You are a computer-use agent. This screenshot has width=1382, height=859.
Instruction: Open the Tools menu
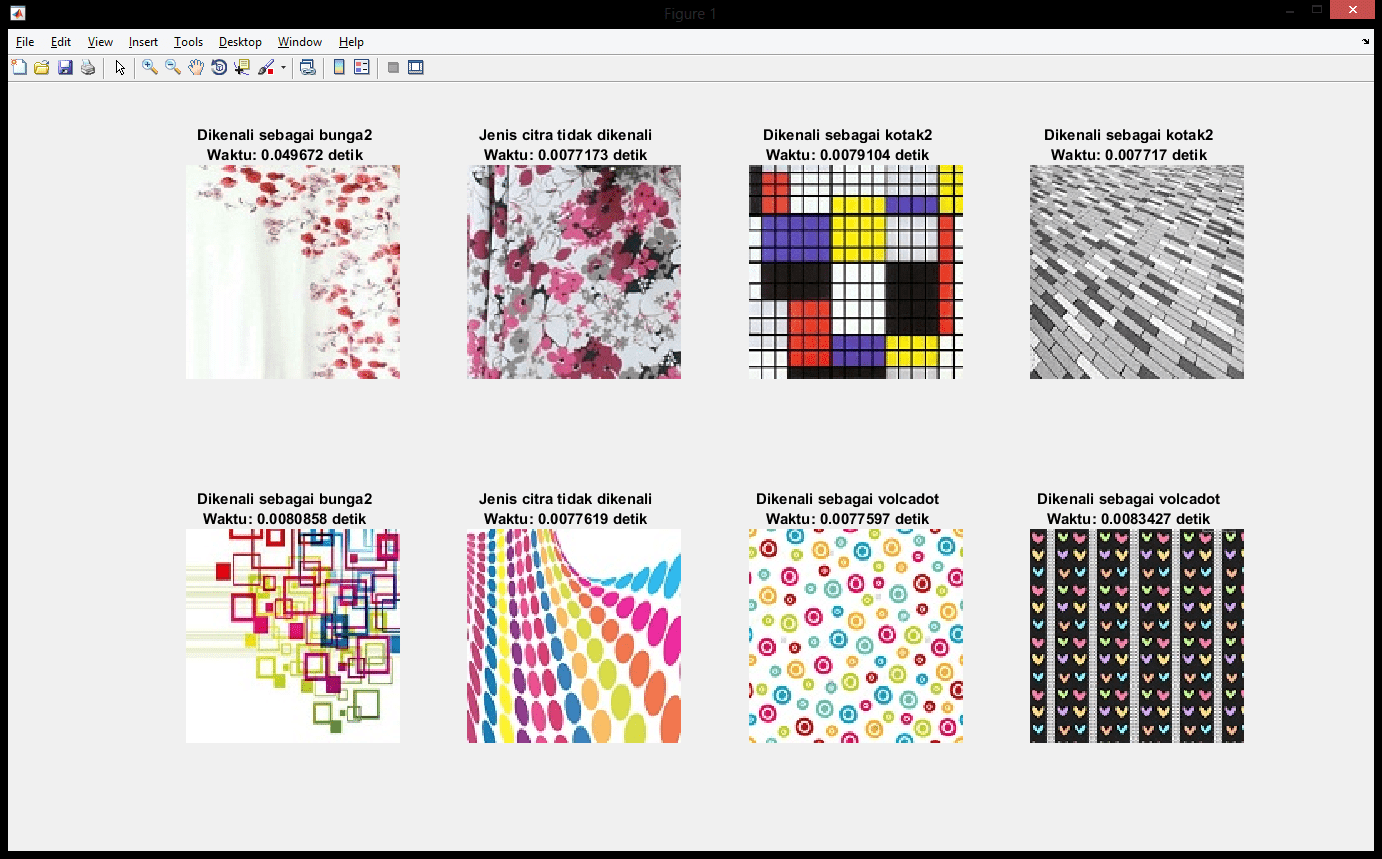tap(188, 42)
